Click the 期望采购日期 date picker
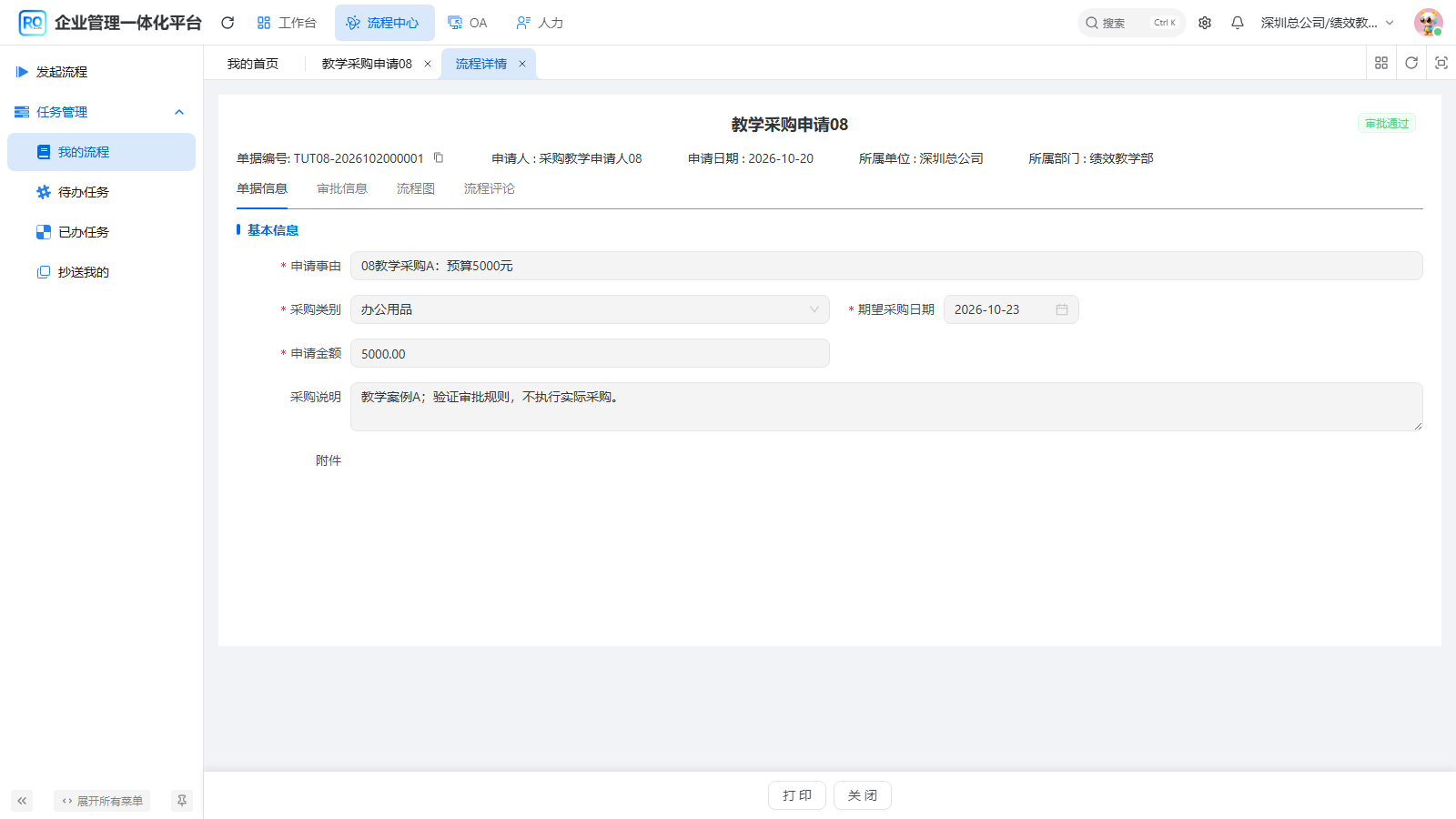Image resolution: width=1456 pixels, height=819 pixels. coord(1011,309)
